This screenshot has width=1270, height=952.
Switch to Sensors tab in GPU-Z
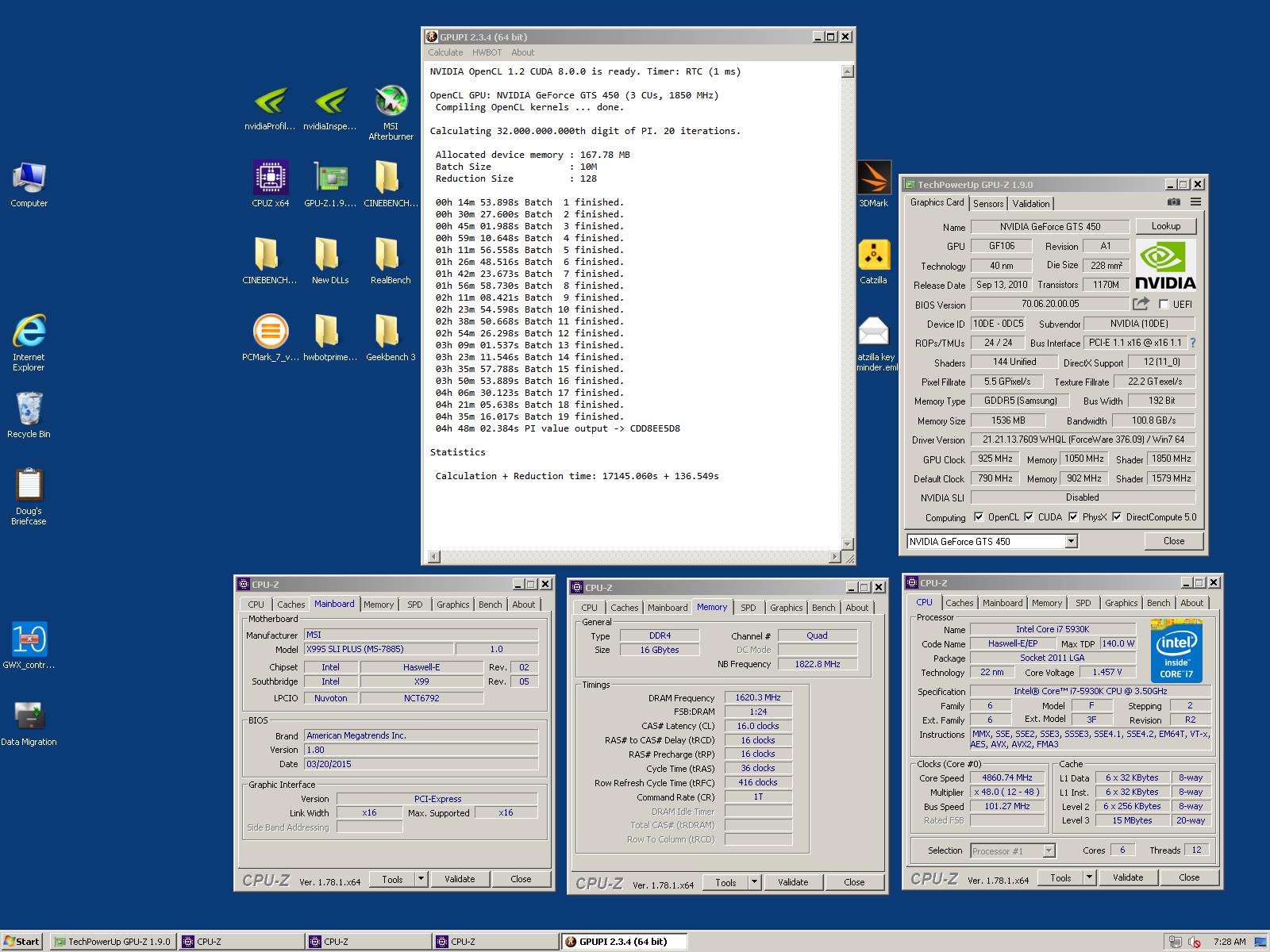point(988,204)
